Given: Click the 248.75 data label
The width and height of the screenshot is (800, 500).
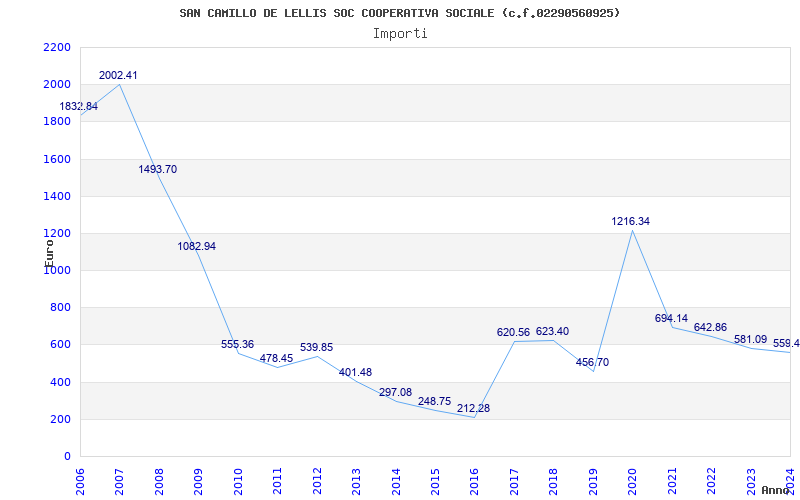Looking at the screenshot, I should click(x=435, y=402).
